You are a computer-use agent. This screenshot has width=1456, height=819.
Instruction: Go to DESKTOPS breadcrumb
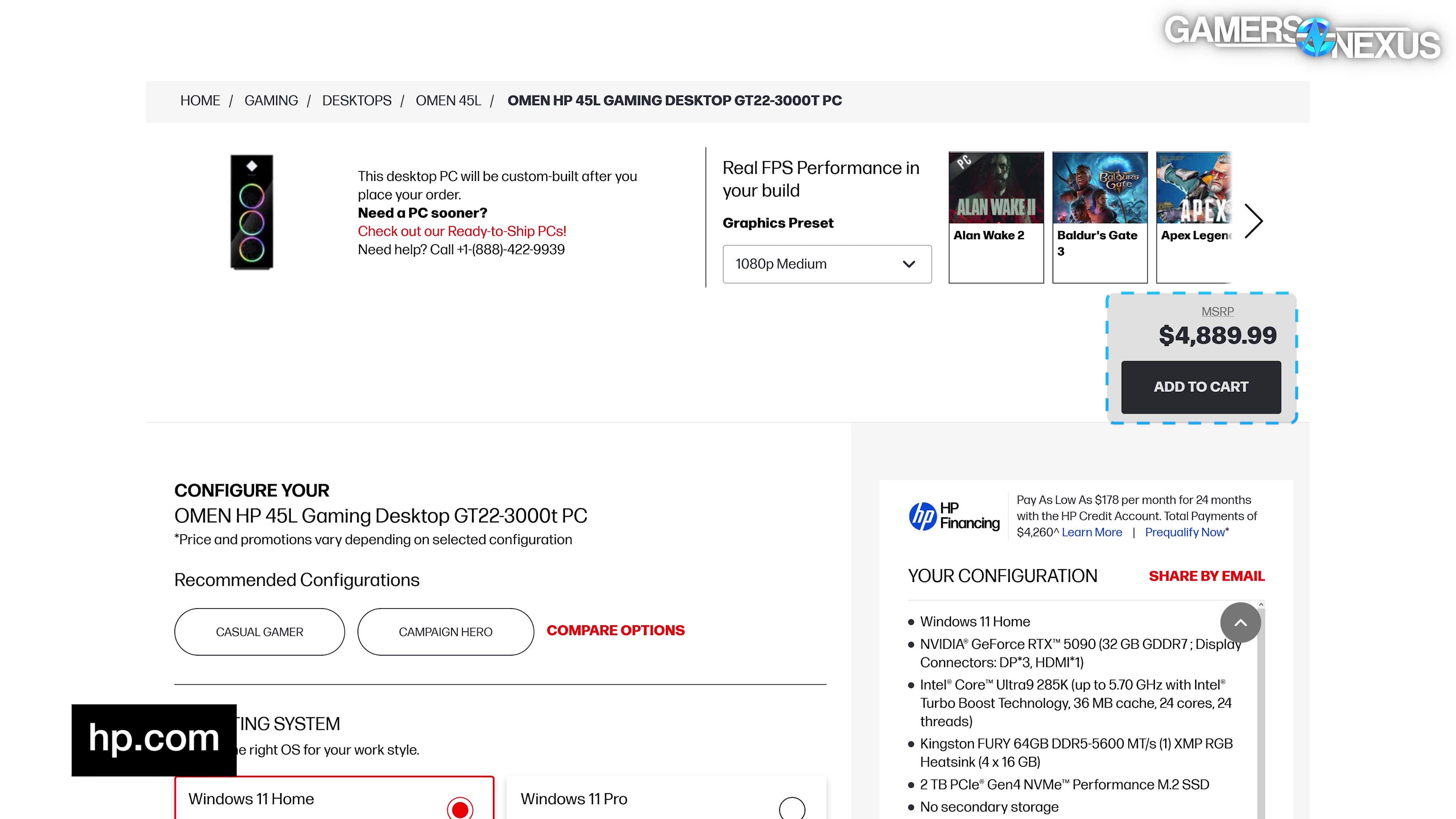pyautogui.click(x=357, y=100)
